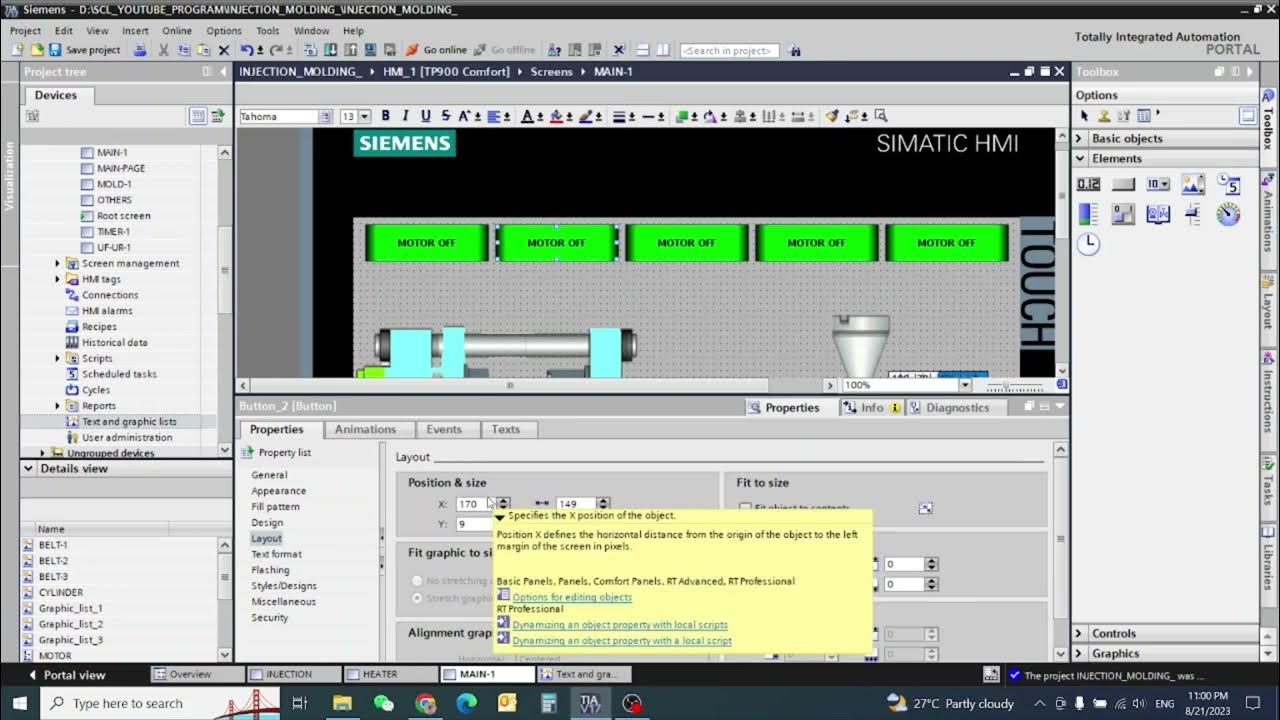The height and width of the screenshot is (720, 1280).
Task: Click the delete X icon in toolbar
Action: [x=223, y=50]
